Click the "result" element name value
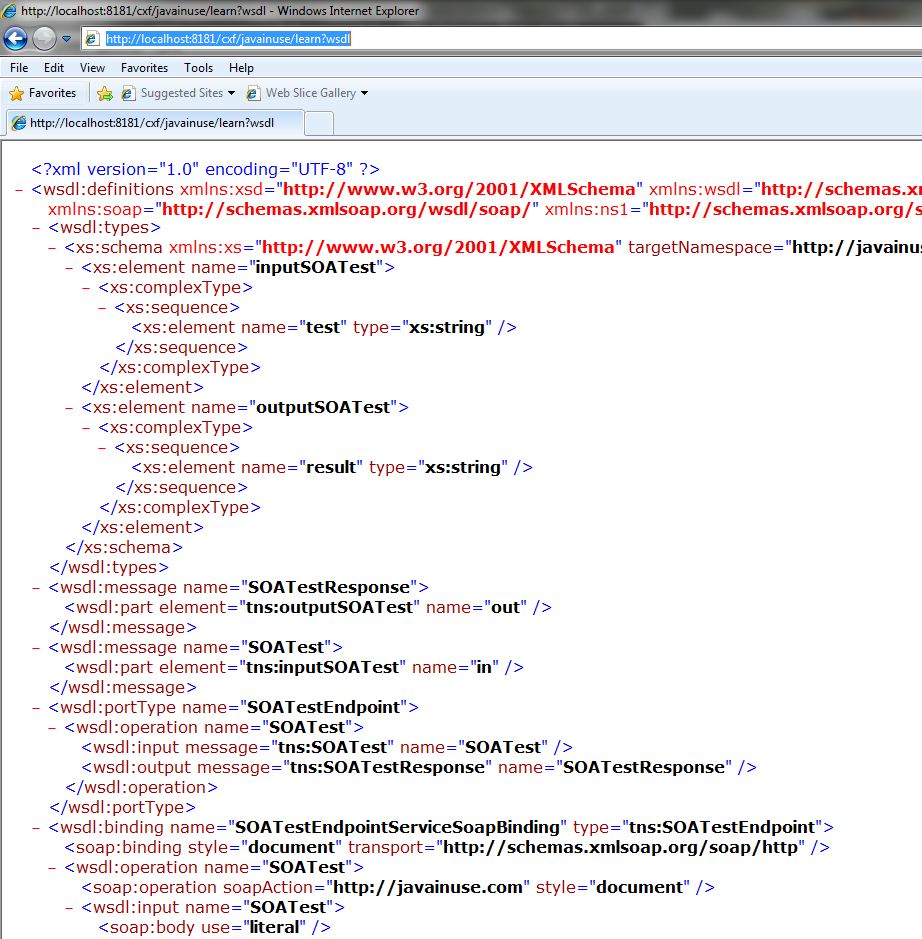 (x=330, y=467)
